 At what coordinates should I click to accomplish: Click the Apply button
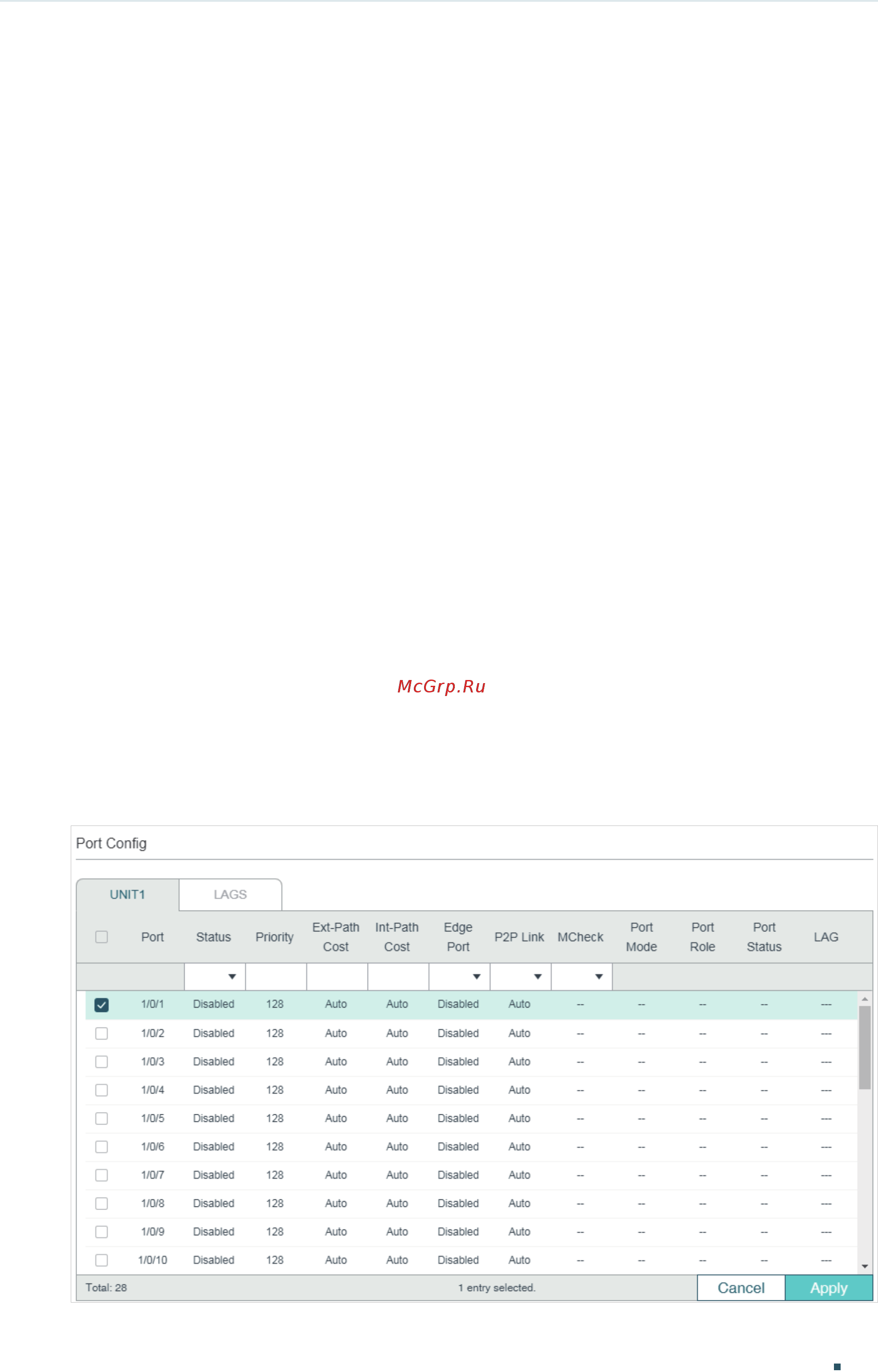(x=829, y=1288)
